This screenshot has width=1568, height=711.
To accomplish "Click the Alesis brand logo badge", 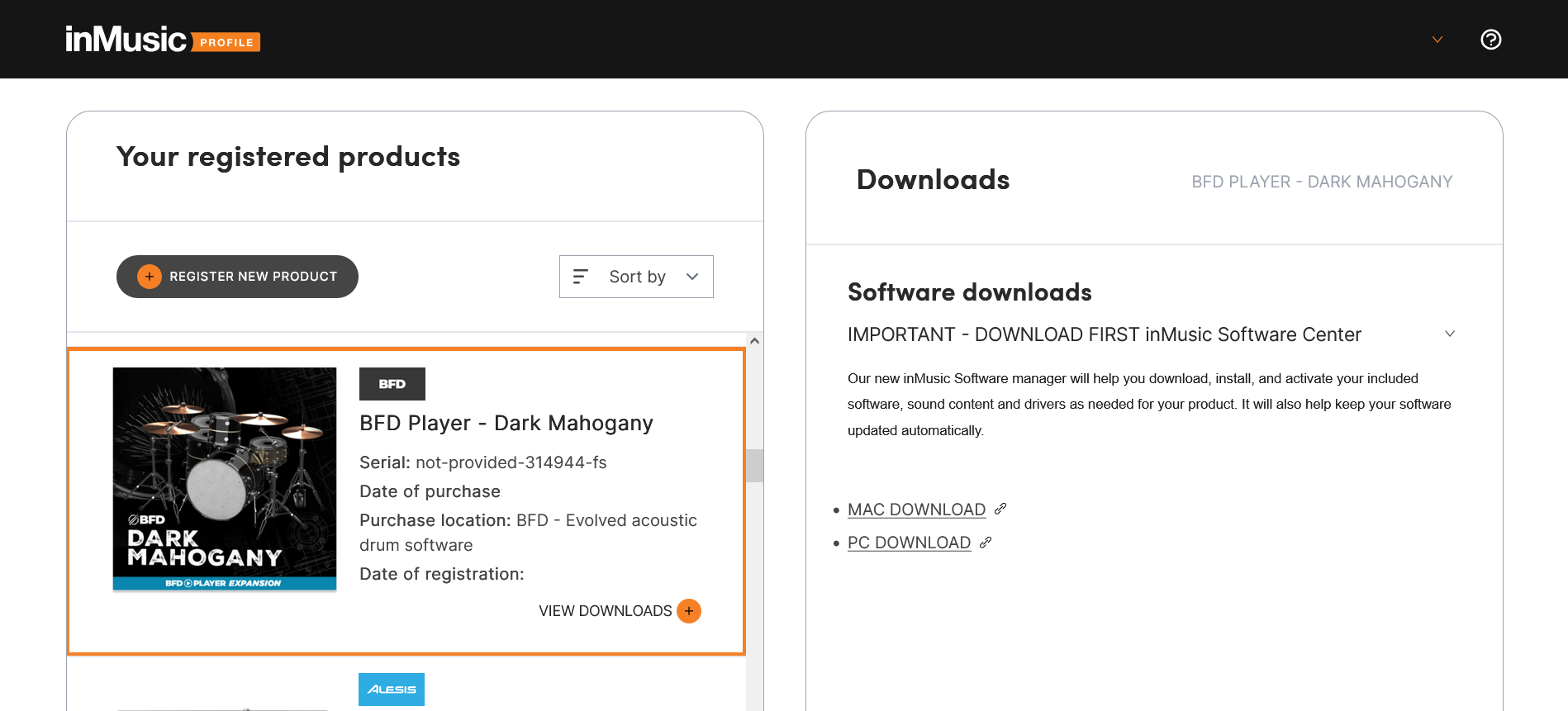I will coord(391,690).
